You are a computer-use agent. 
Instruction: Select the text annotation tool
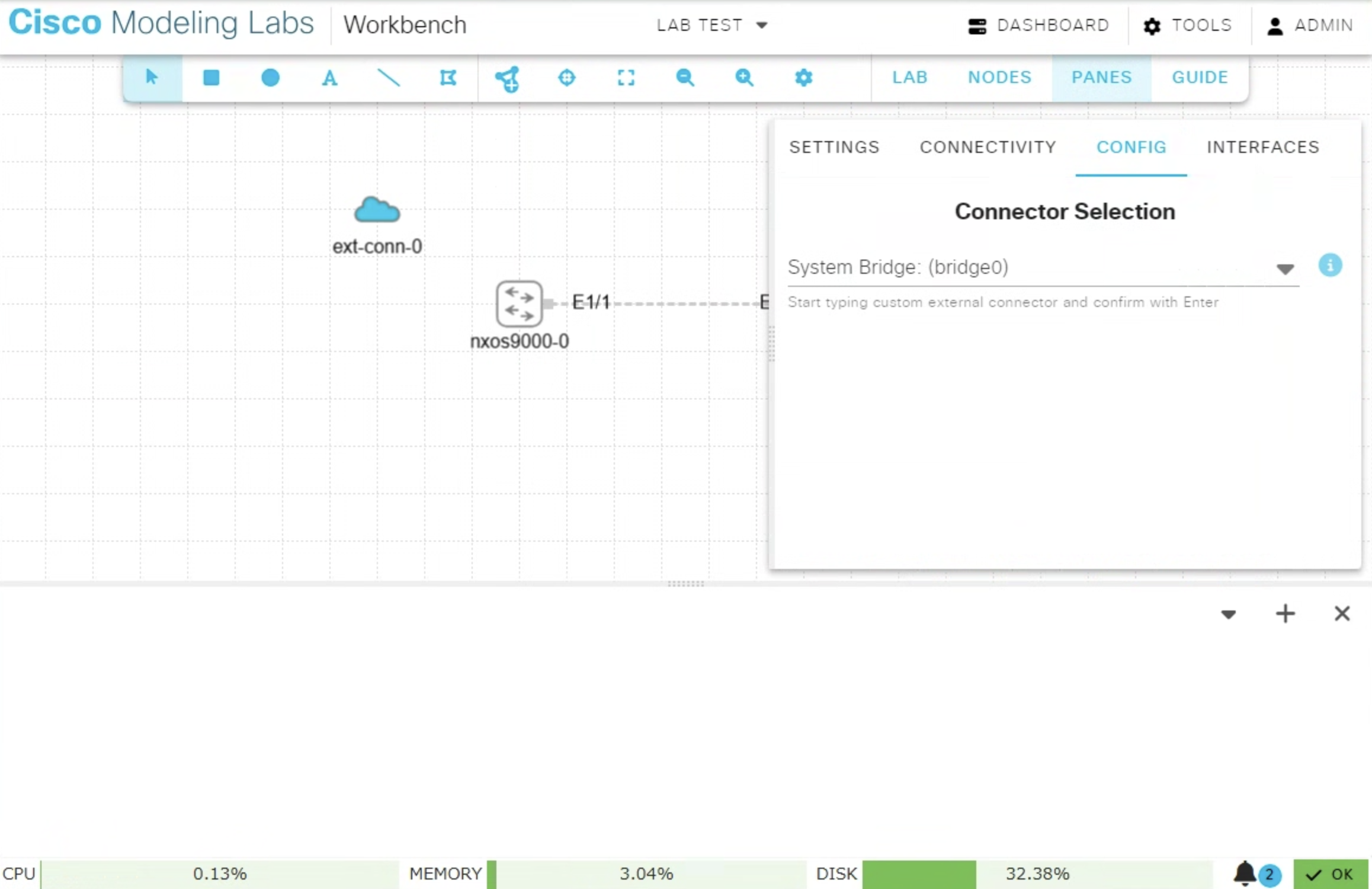[329, 78]
